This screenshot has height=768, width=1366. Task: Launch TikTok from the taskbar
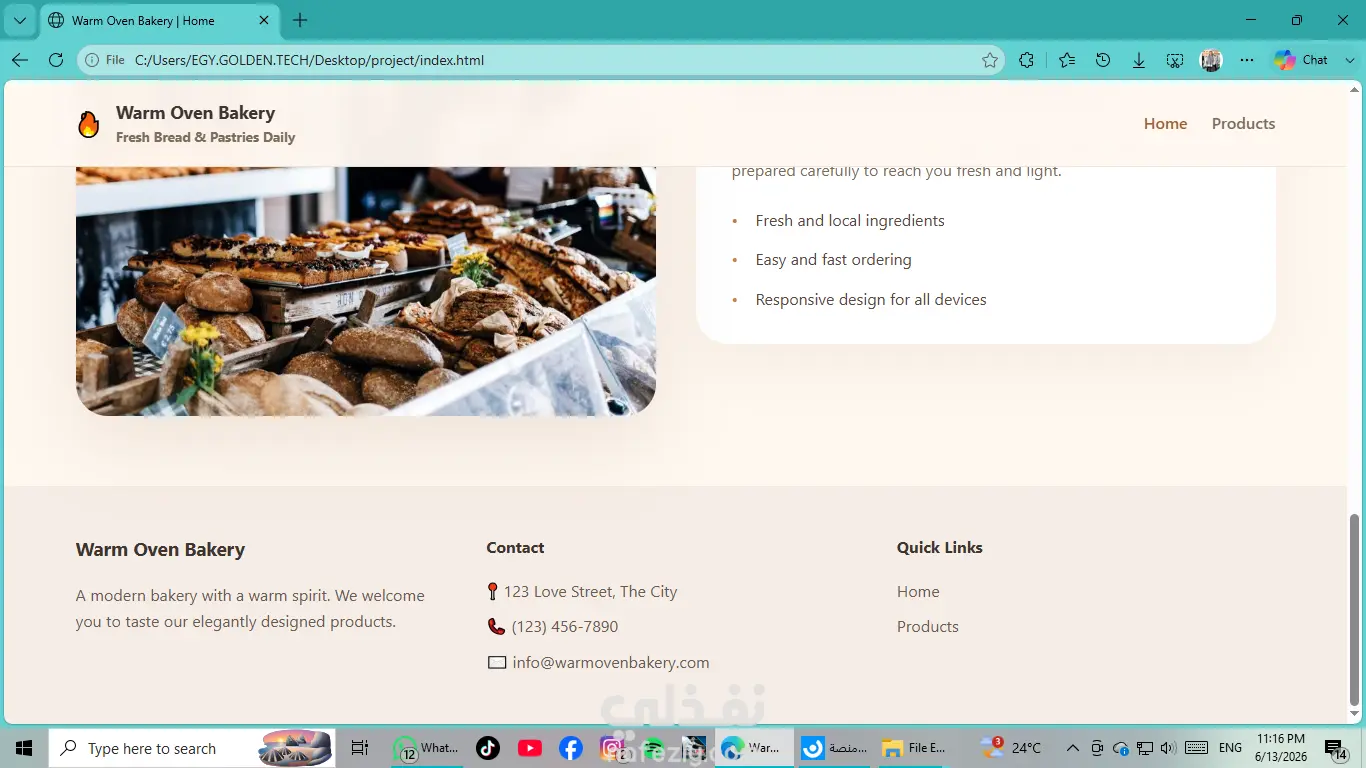[488, 748]
